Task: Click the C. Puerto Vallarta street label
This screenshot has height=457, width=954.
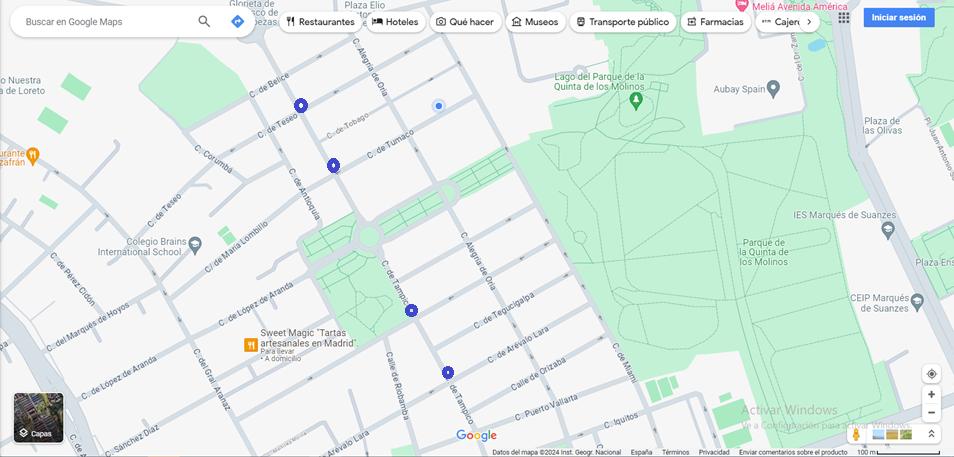Action: 546,406
